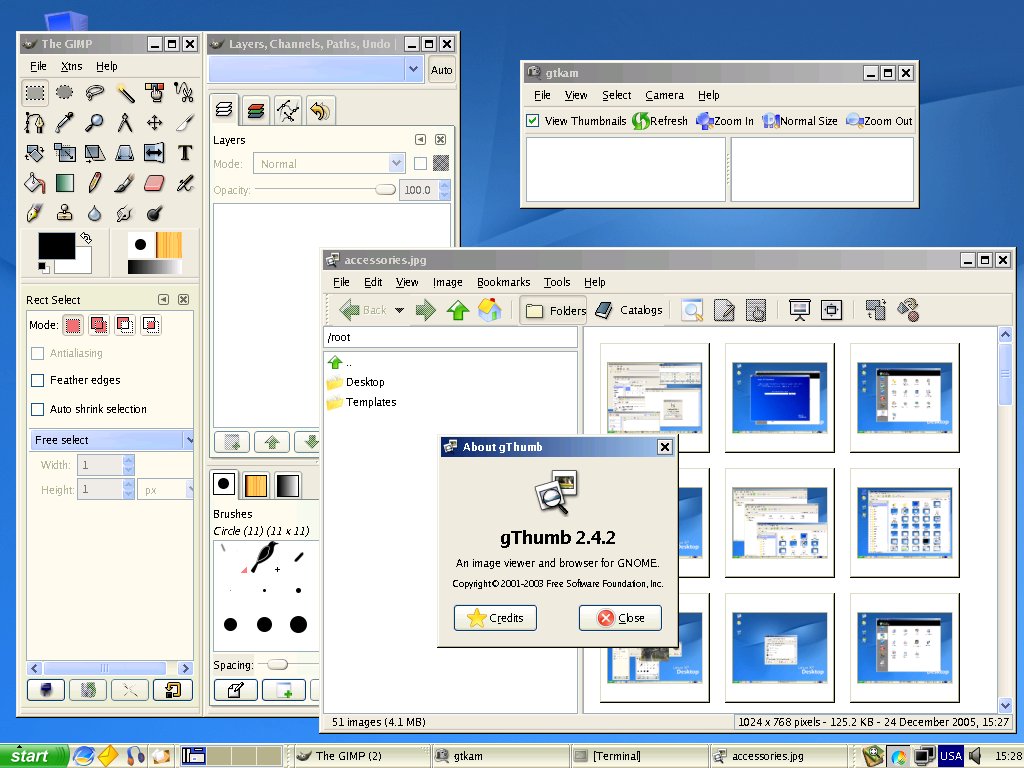Choose Add to selection mode

click(99, 325)
